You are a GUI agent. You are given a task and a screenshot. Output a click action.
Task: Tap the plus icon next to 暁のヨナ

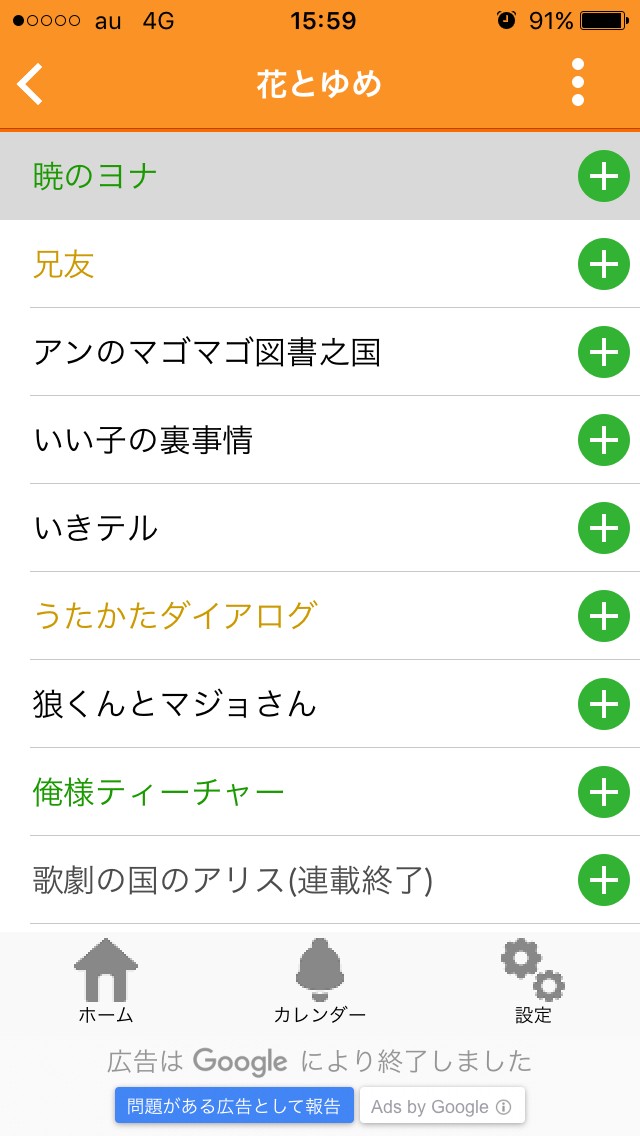pyautogui.click(x=604, y=177)
